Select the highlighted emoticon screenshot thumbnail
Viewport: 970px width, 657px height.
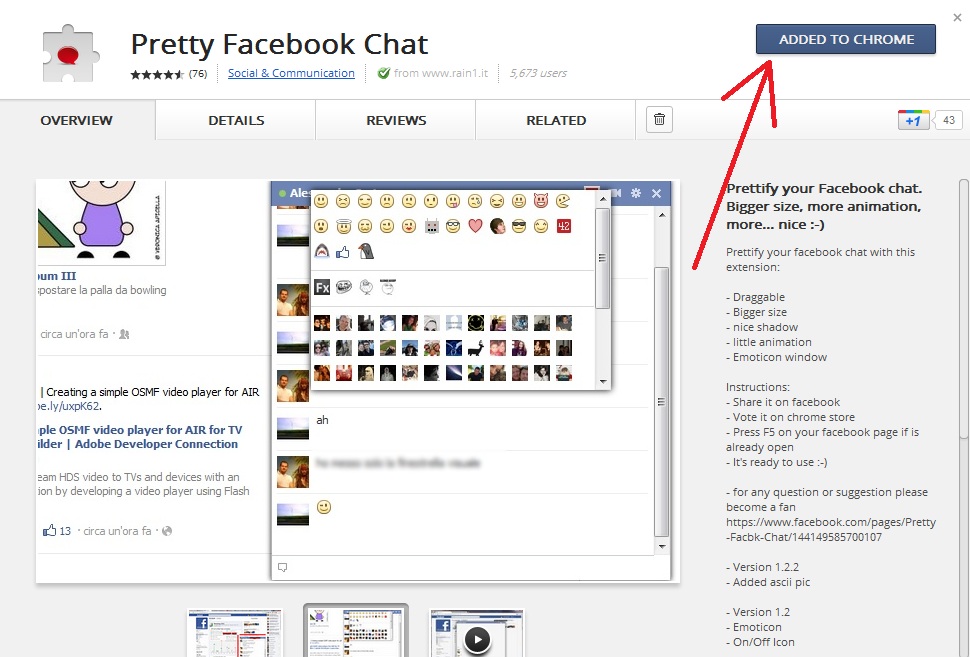356,632
